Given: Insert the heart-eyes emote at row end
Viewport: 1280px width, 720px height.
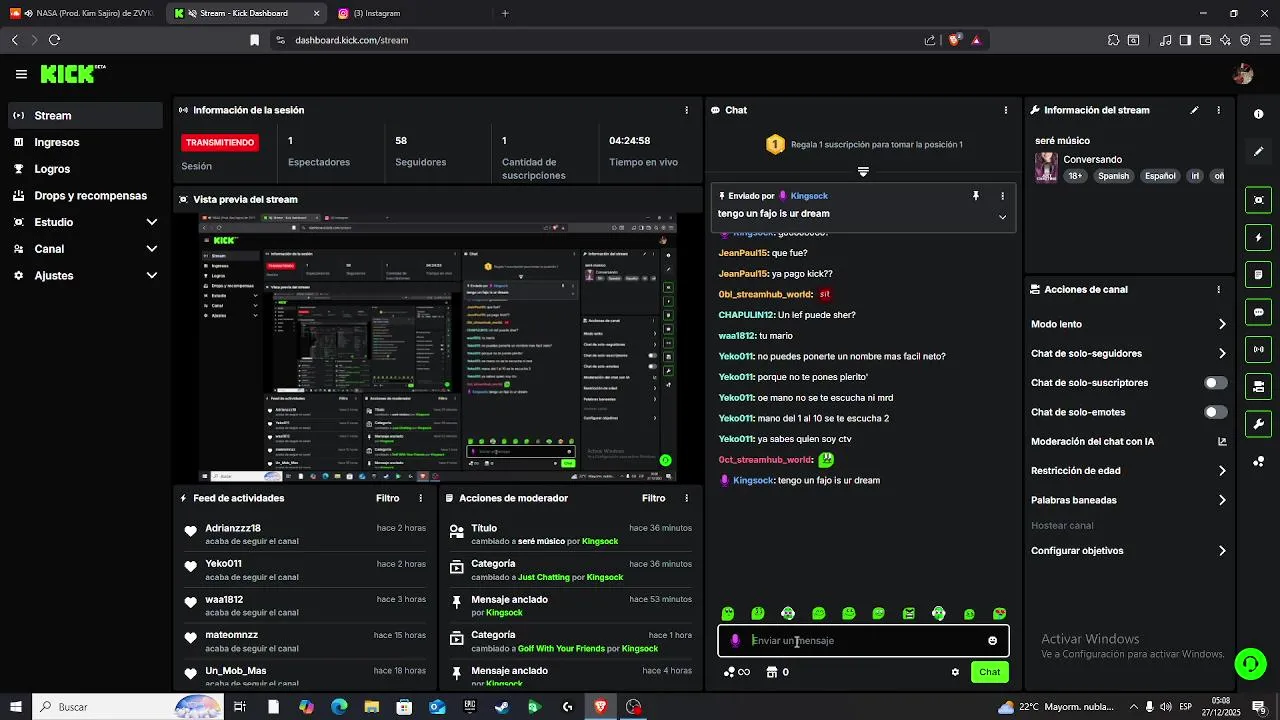Looking at the screenshot, I should (x=999, y=614).
